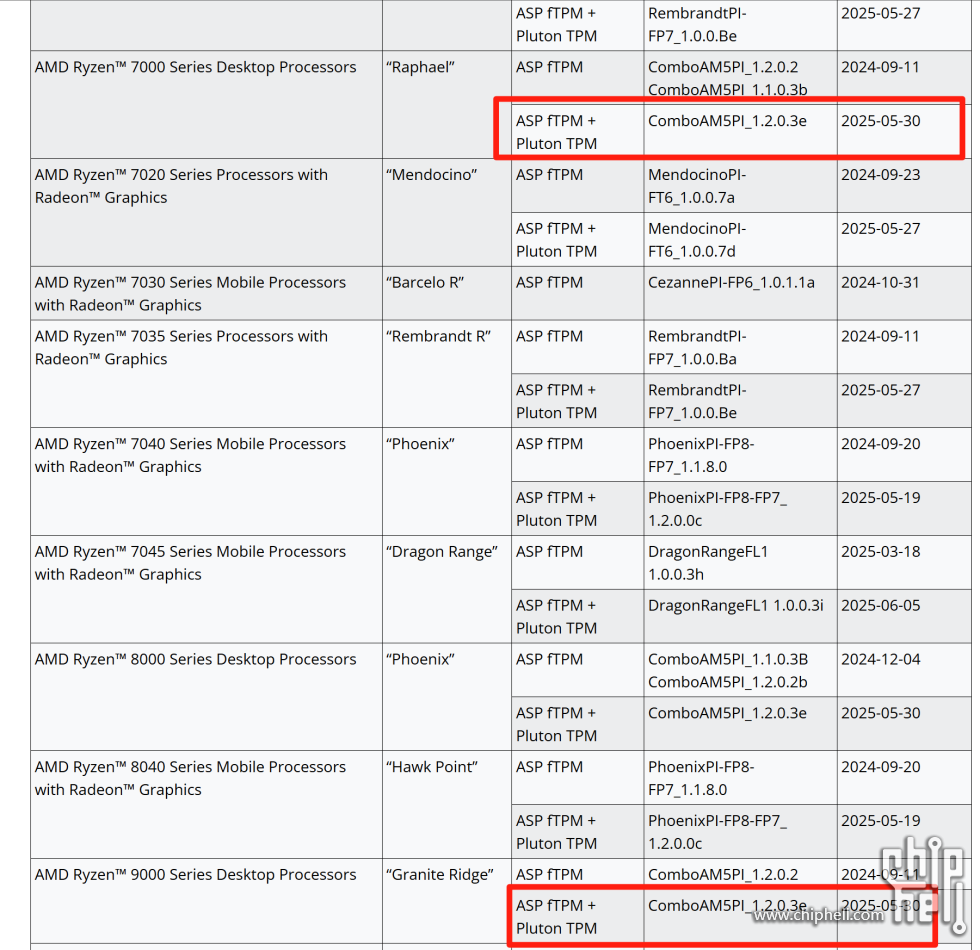This screenshot has height=950, width=980.
Task: Click the "Phoenix" codename in the 7040 Series row
Action: coord(447,481)
